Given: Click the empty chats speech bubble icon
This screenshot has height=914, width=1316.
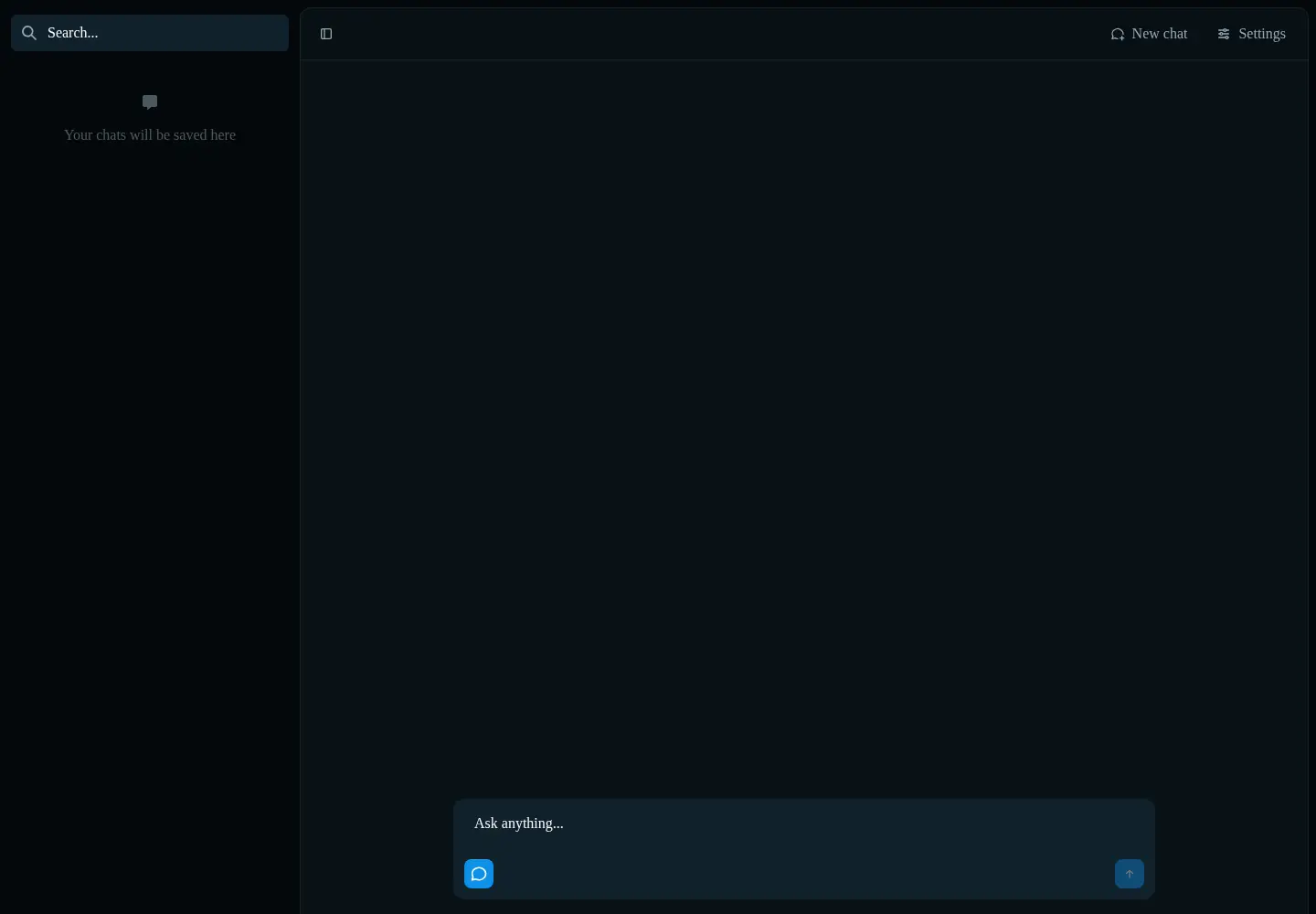Looking at the screenshot, I should click(150, 102).
